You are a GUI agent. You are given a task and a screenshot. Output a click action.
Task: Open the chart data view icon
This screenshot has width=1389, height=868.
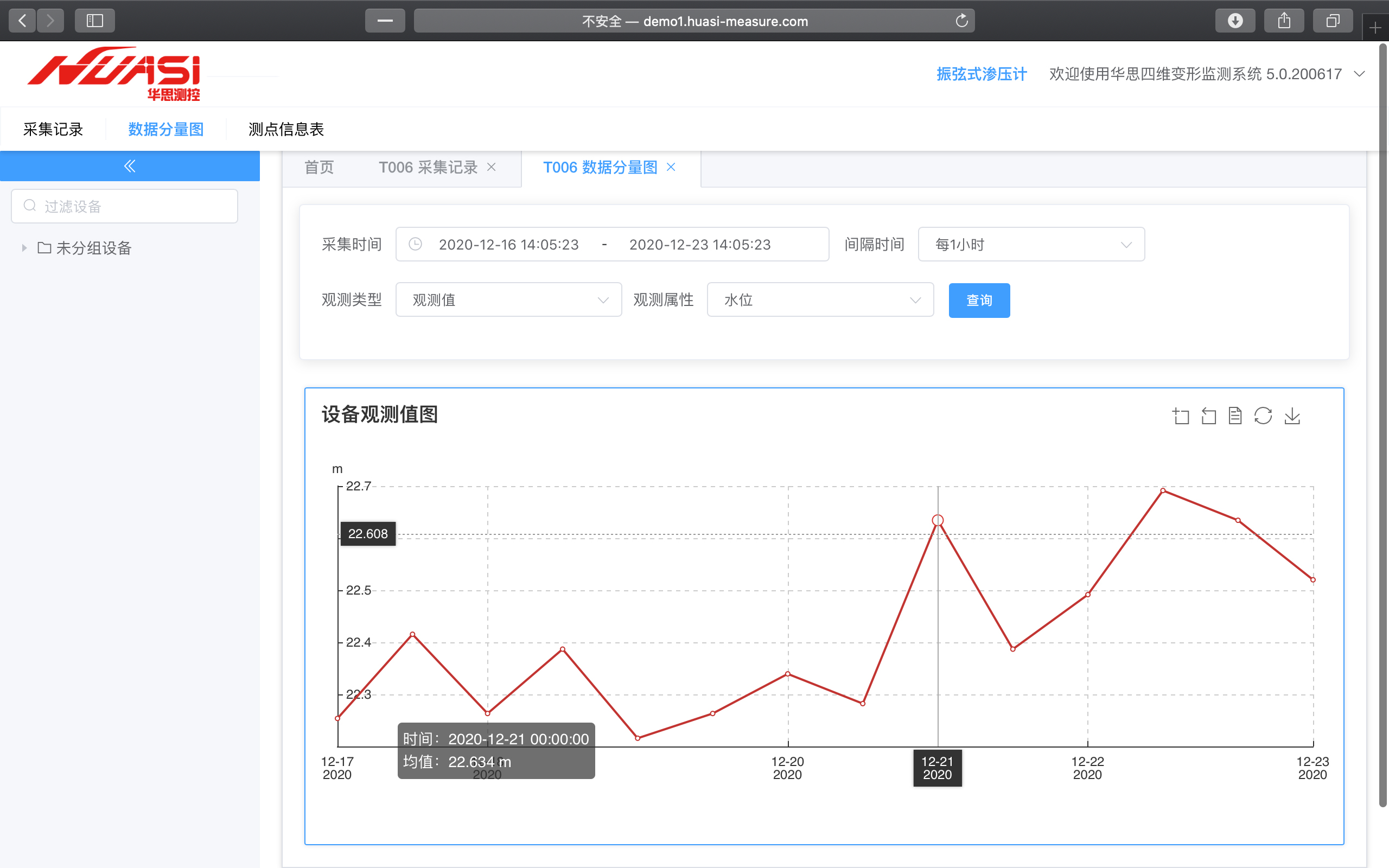pyautogui.click(x=1235, y=416)
